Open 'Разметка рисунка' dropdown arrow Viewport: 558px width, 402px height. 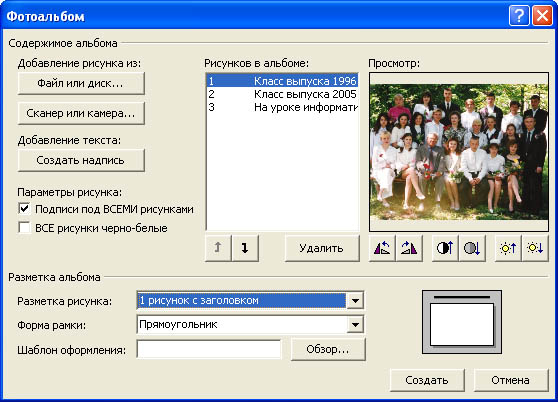coord(355,301)
